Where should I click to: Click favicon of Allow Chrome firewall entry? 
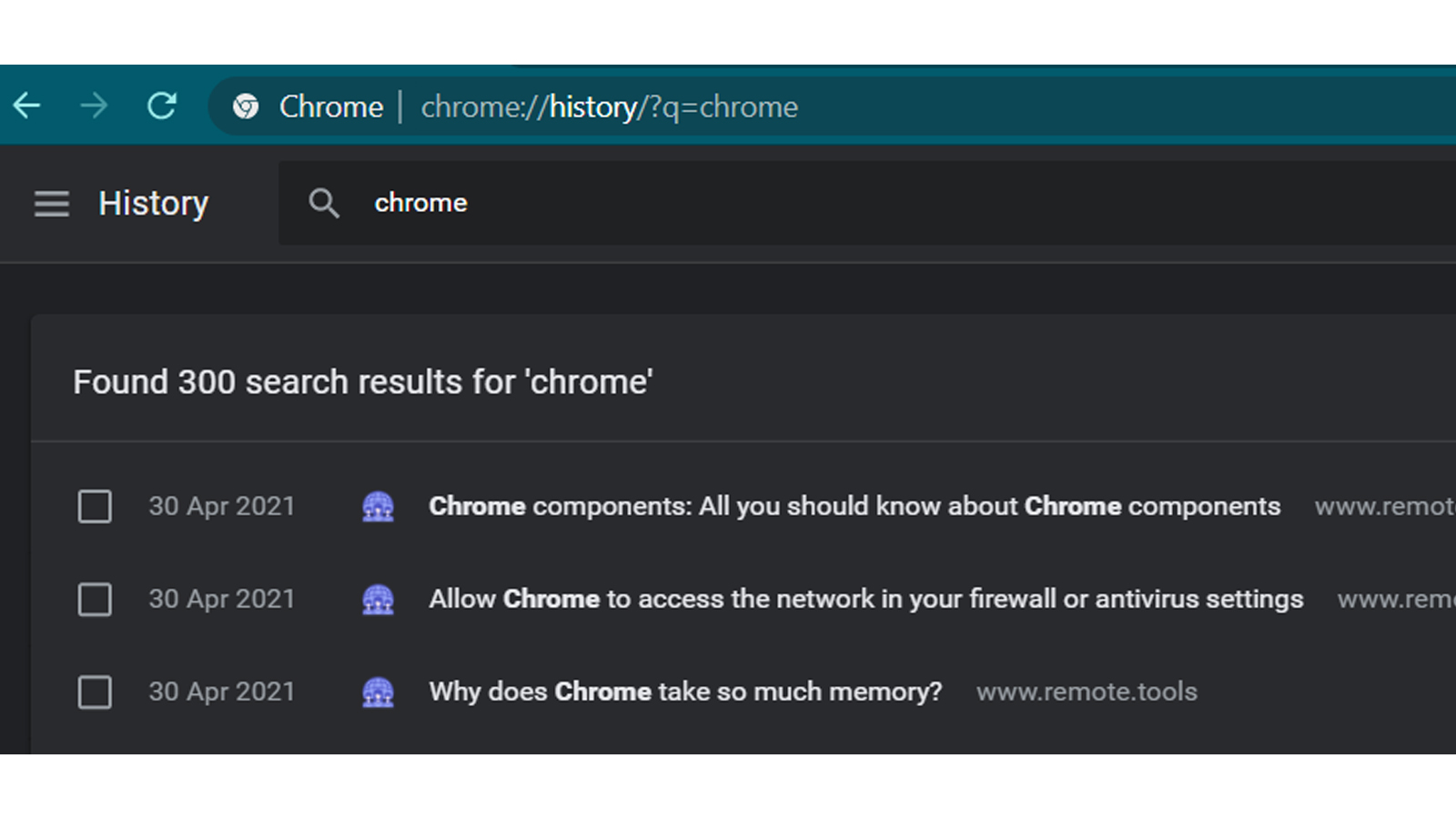click(379, 599)
